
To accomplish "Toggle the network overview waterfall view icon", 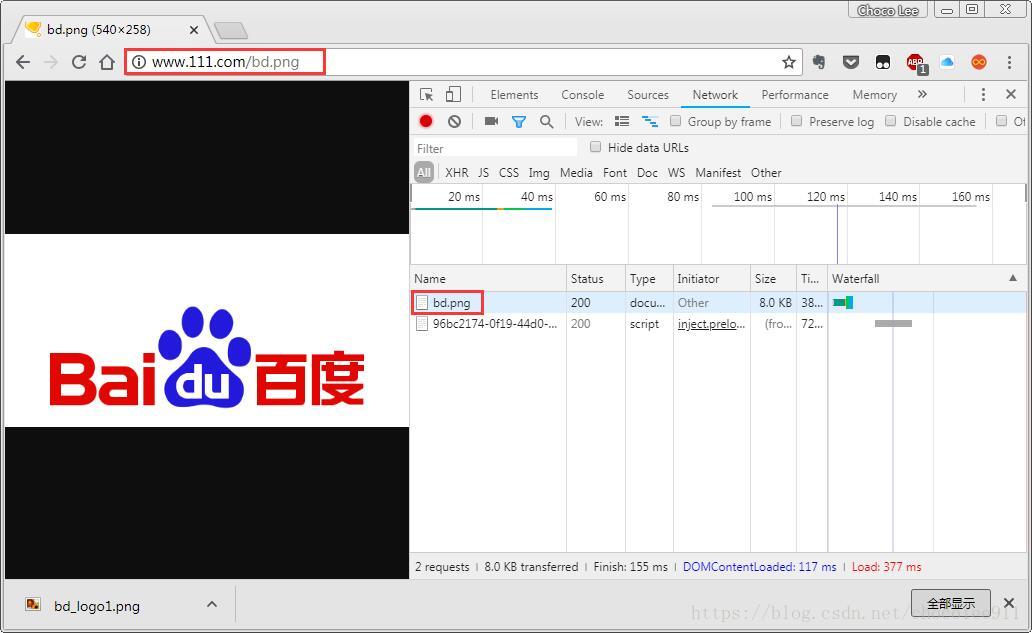I will coord(650,121).
